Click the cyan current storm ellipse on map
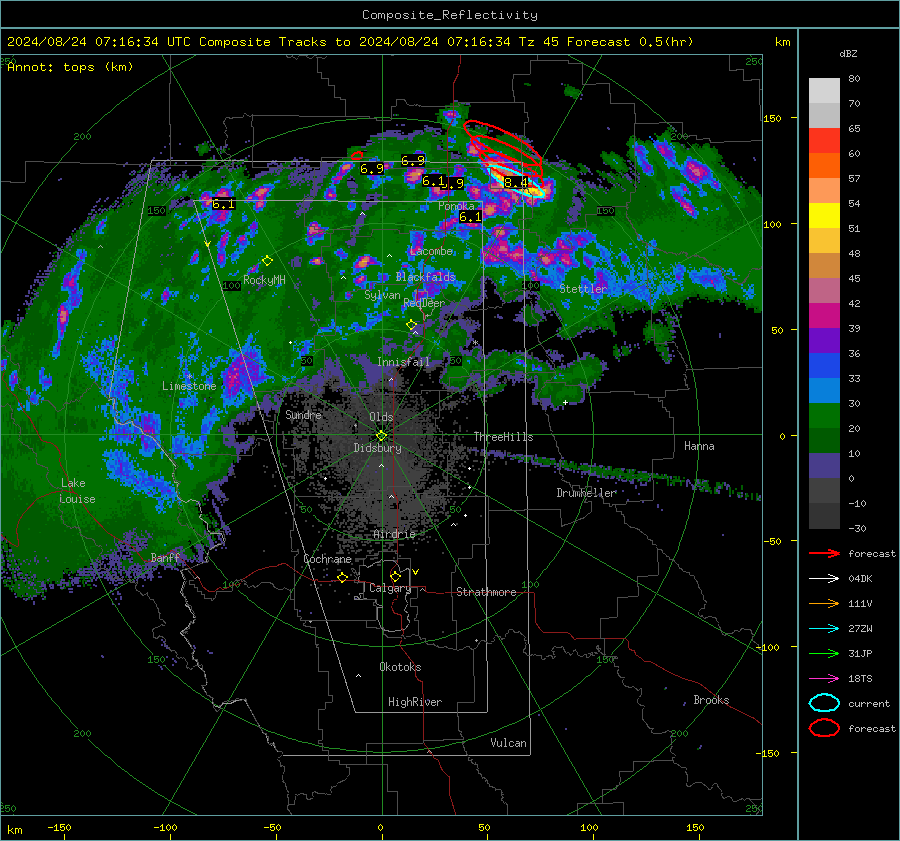The height and width of the screenshot is (841, 900). point(516,181)
